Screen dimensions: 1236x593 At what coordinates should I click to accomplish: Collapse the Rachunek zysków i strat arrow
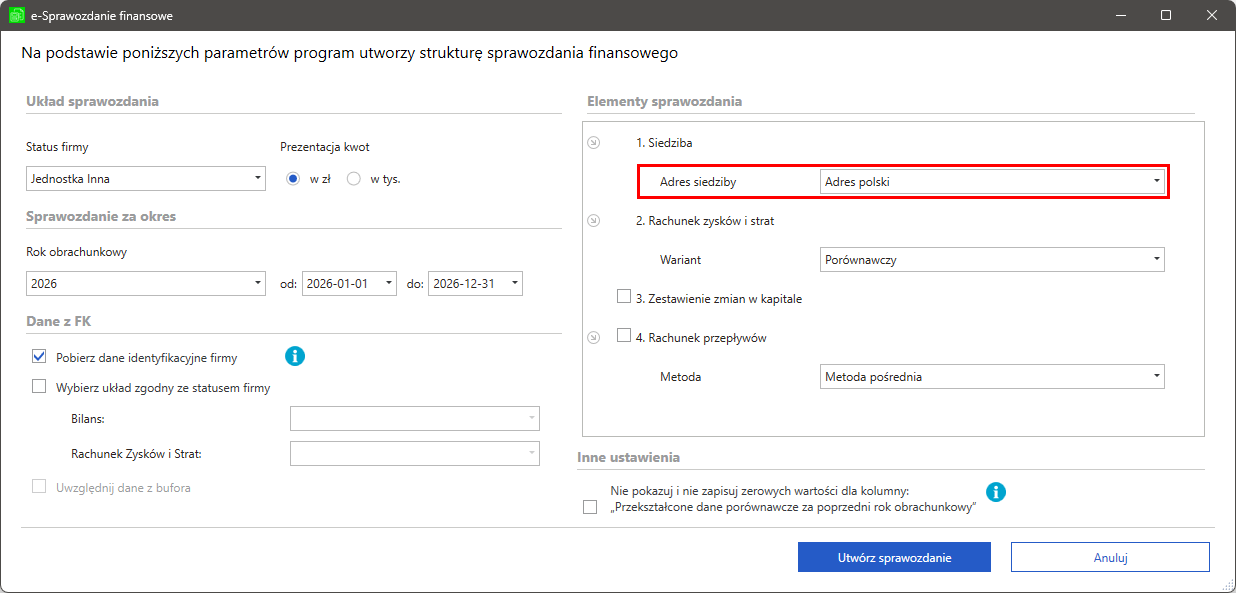pos(593,221)
